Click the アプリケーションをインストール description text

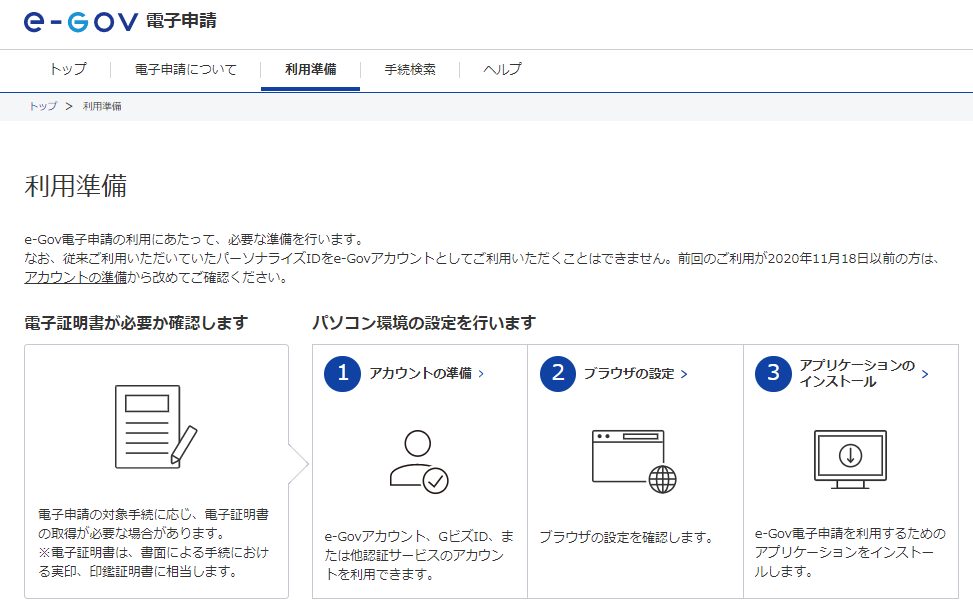[x=850, y=552]
